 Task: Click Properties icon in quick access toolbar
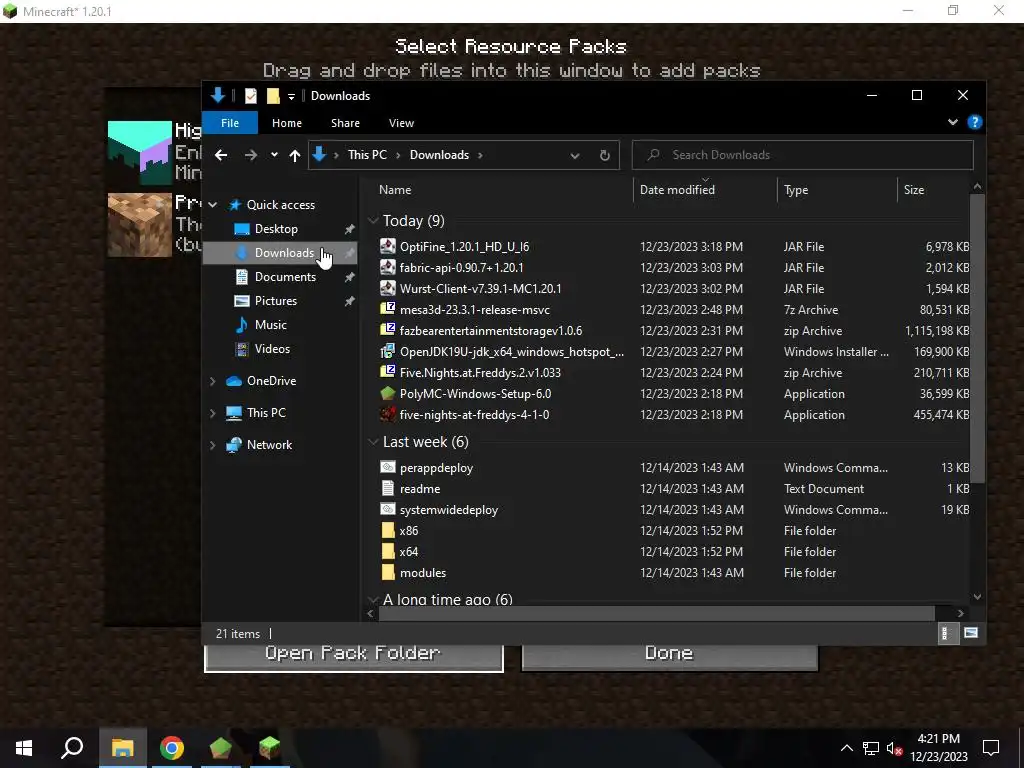coord(251,96)
